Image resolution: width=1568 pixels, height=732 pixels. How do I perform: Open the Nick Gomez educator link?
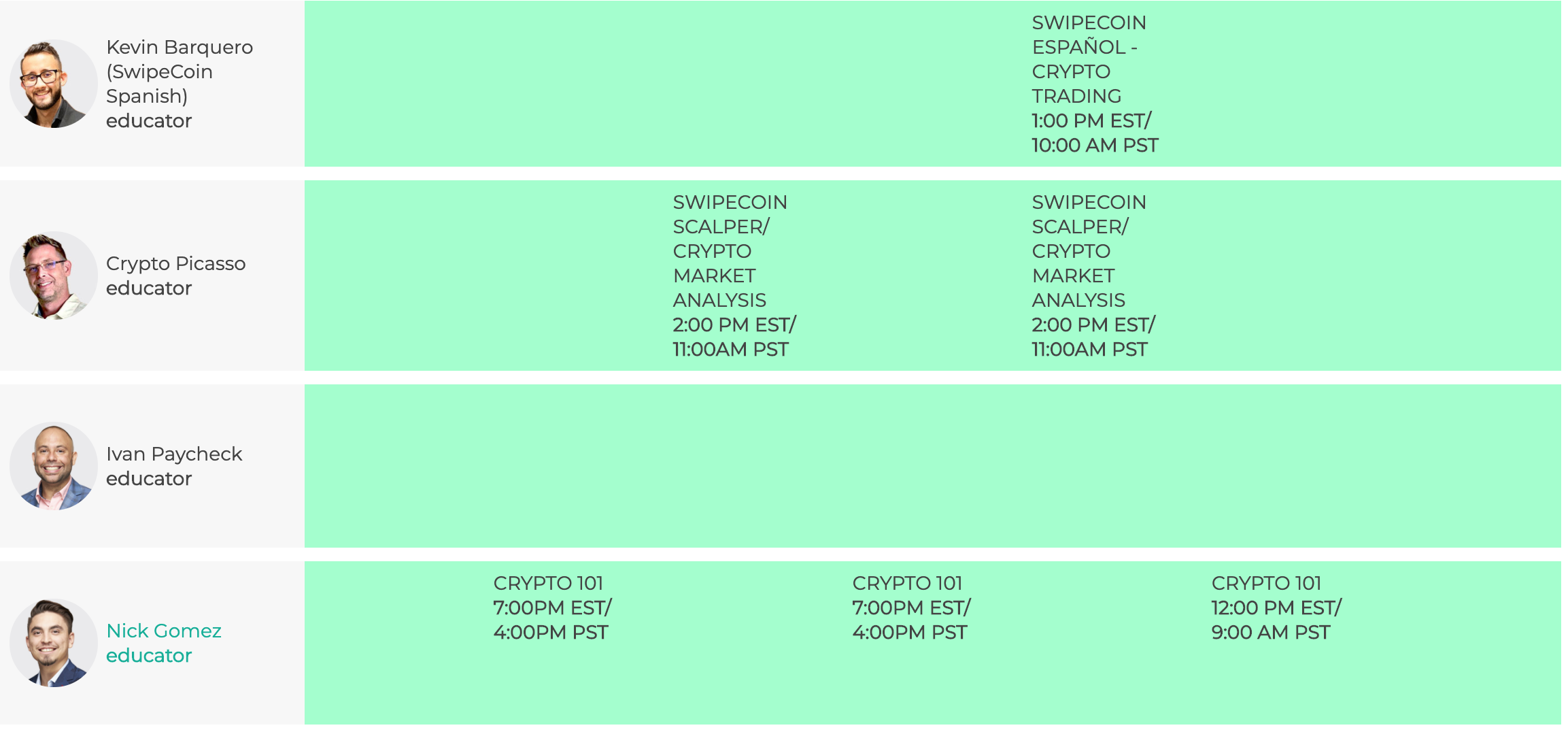coord(164,643)
